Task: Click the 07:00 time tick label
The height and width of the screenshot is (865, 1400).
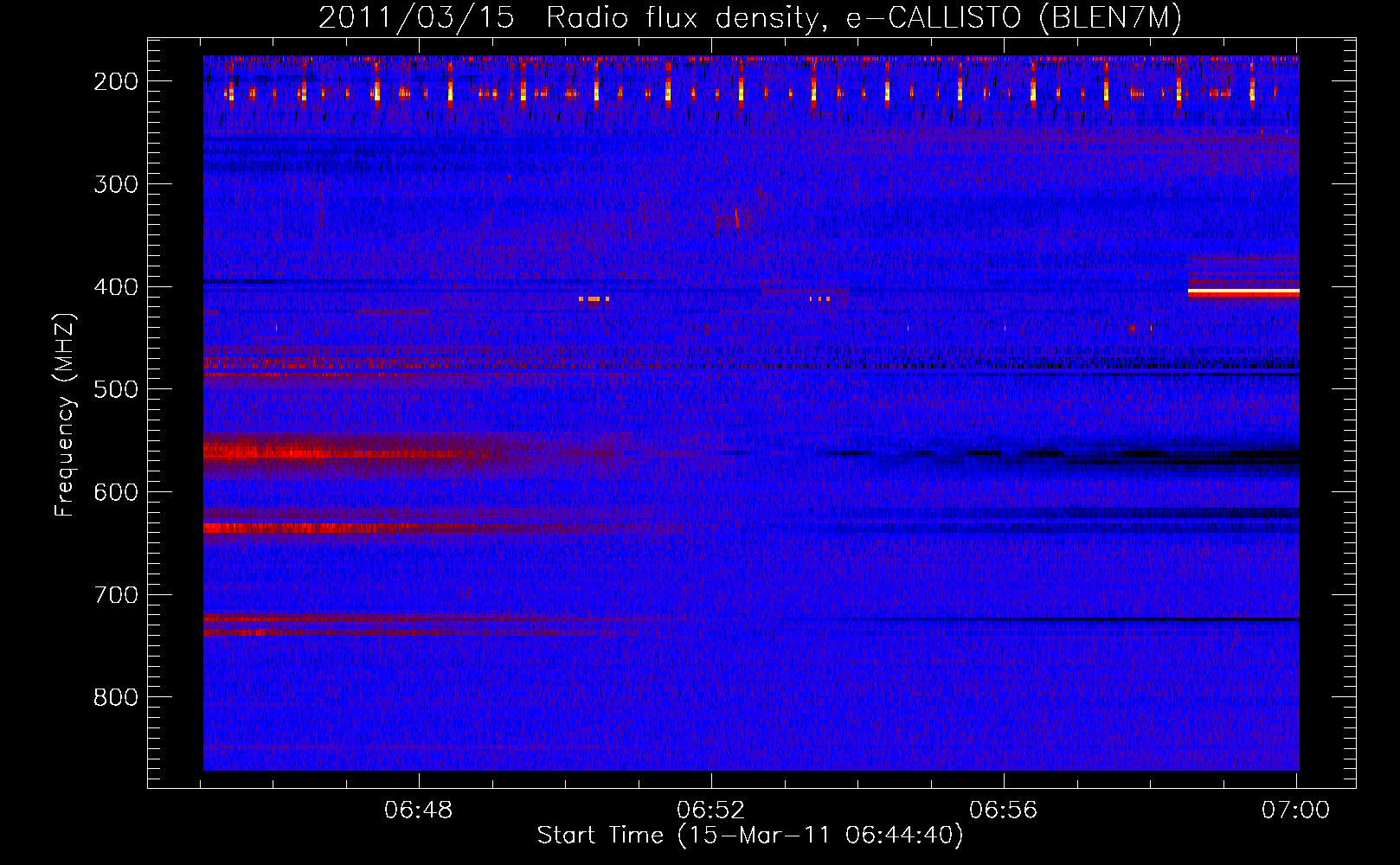Action: pyautogui.click(x=1295, y=811)
